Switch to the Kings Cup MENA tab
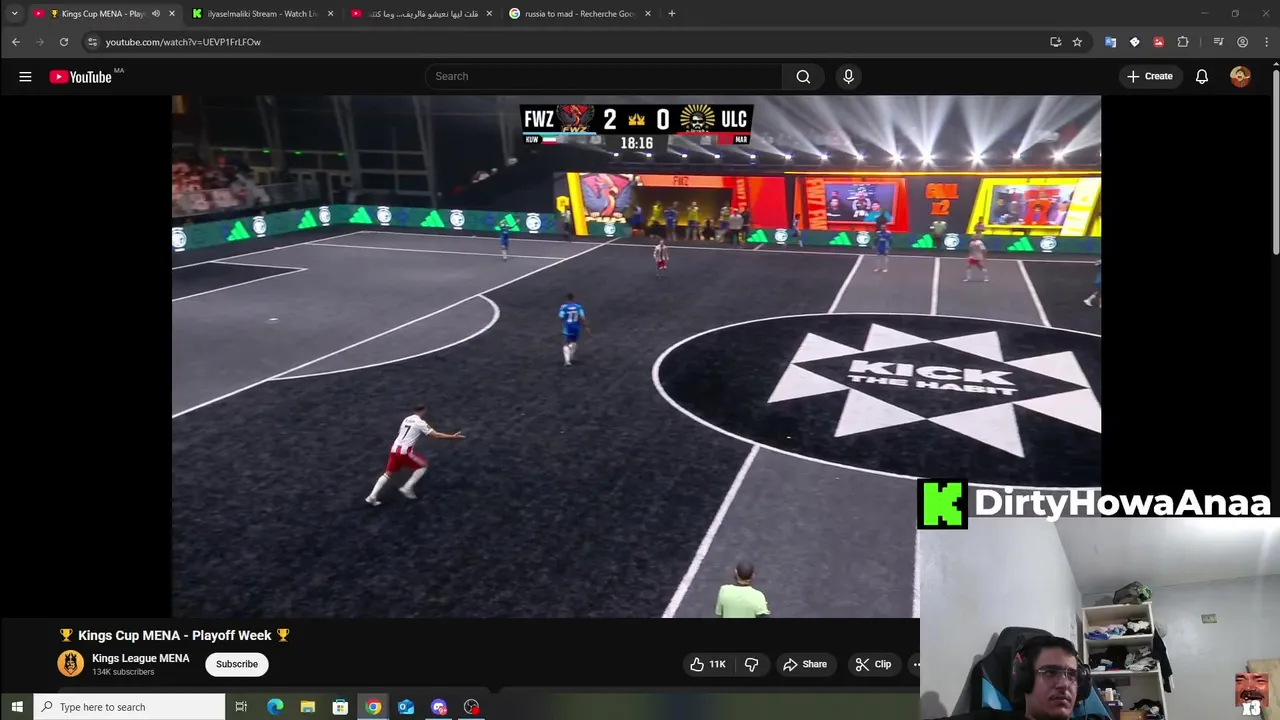 click(104, 14)
